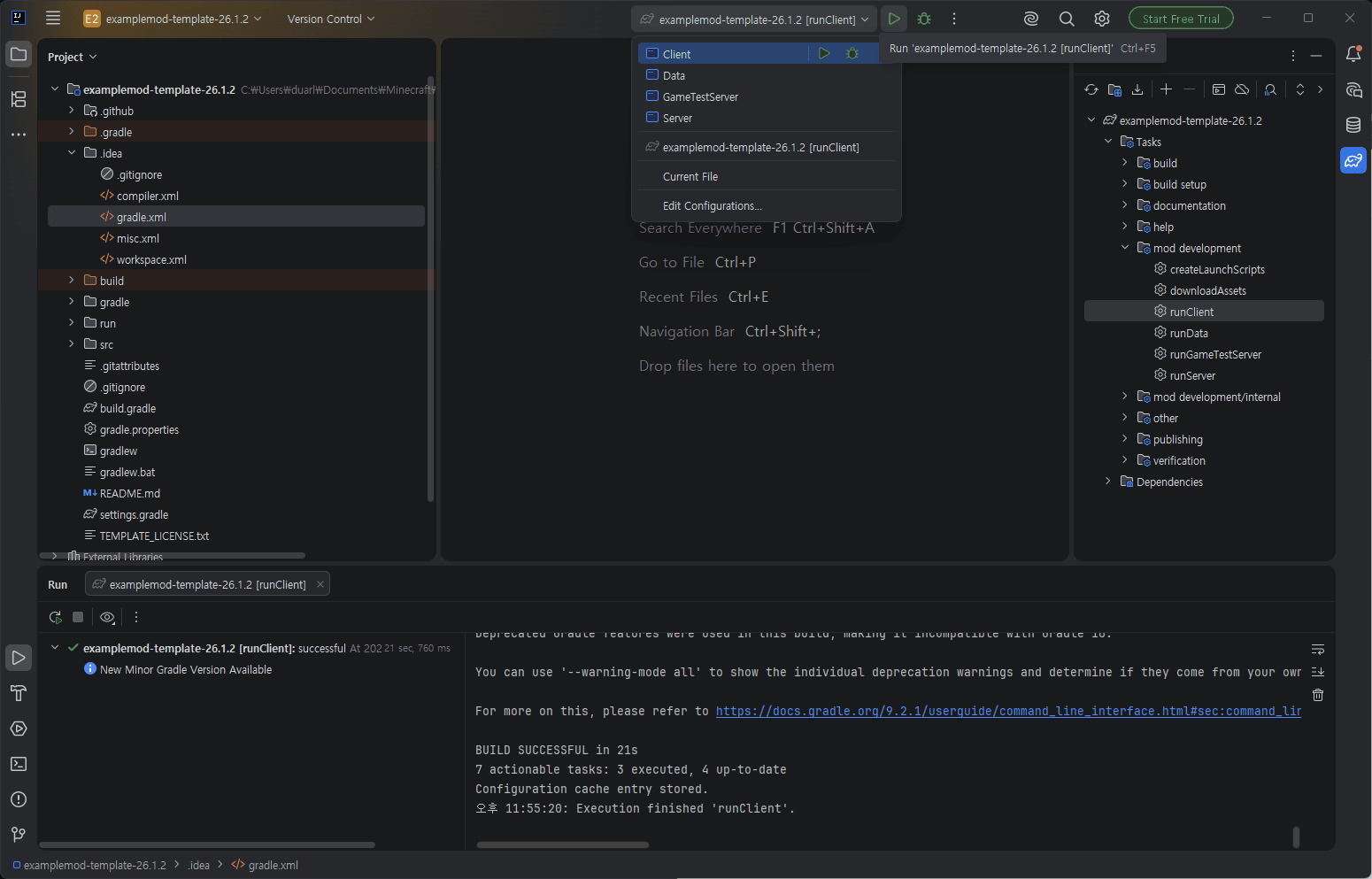
Task: Collapse the .idea folder
Action: (x=72, y=153)
